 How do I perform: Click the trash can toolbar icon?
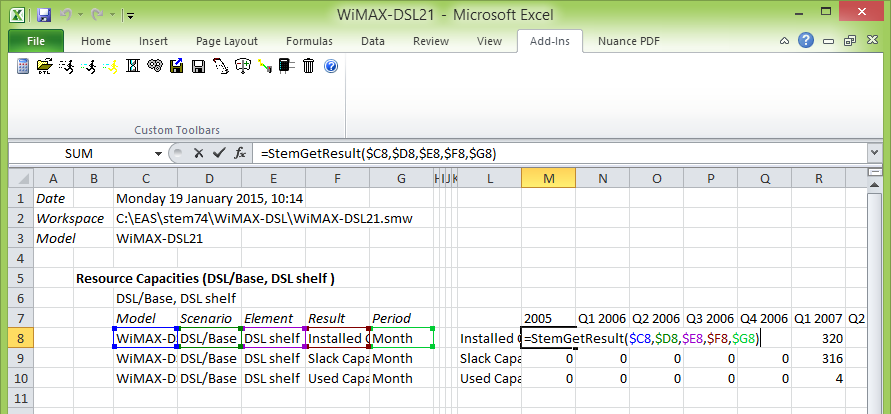[309, 66]
